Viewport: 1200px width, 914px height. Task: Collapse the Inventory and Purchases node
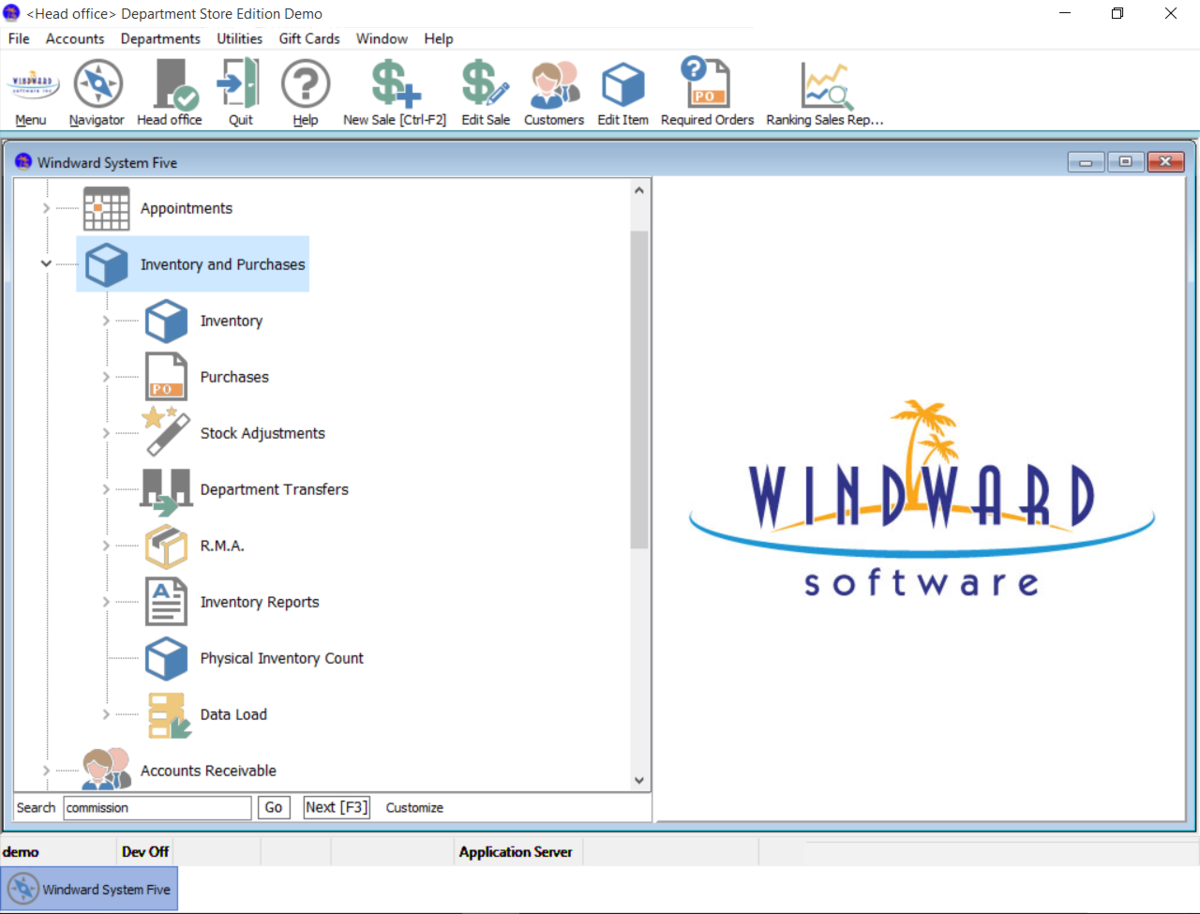pyautogui.click(x=46, y=264)
